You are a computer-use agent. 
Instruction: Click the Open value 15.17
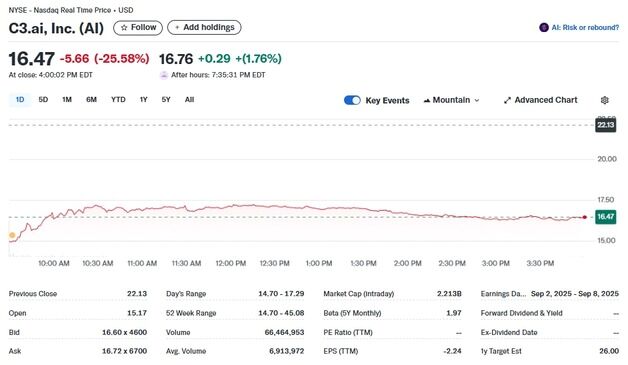point(137,313)
